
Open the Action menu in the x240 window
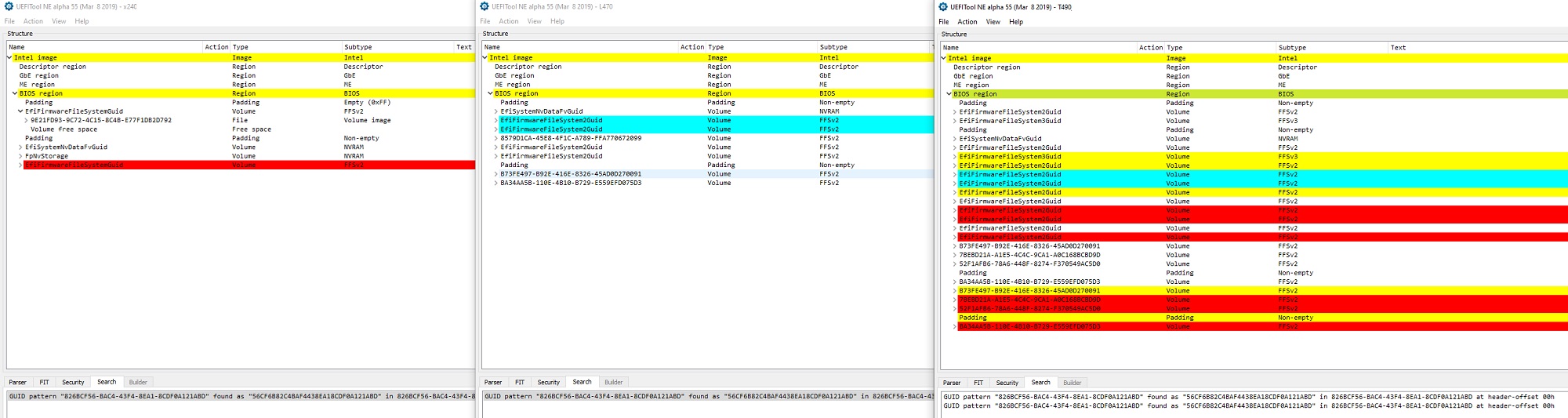click(33, 21)
